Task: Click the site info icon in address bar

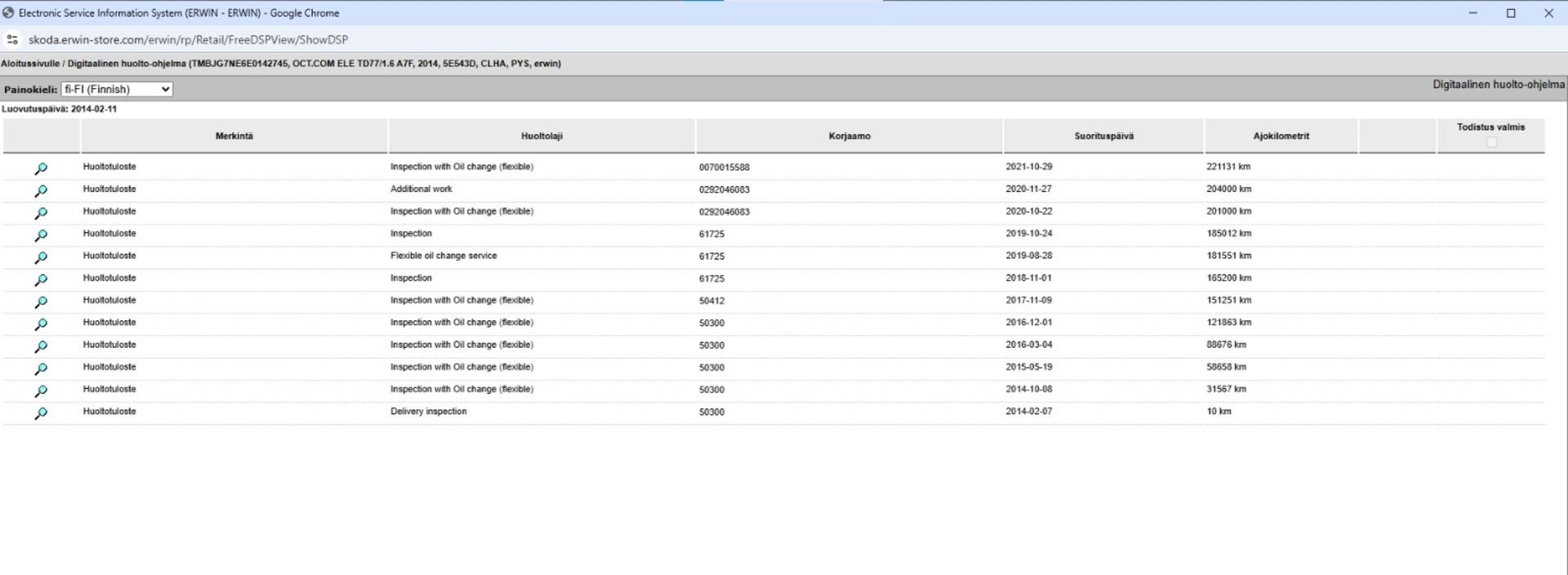Action: (12, 39)
